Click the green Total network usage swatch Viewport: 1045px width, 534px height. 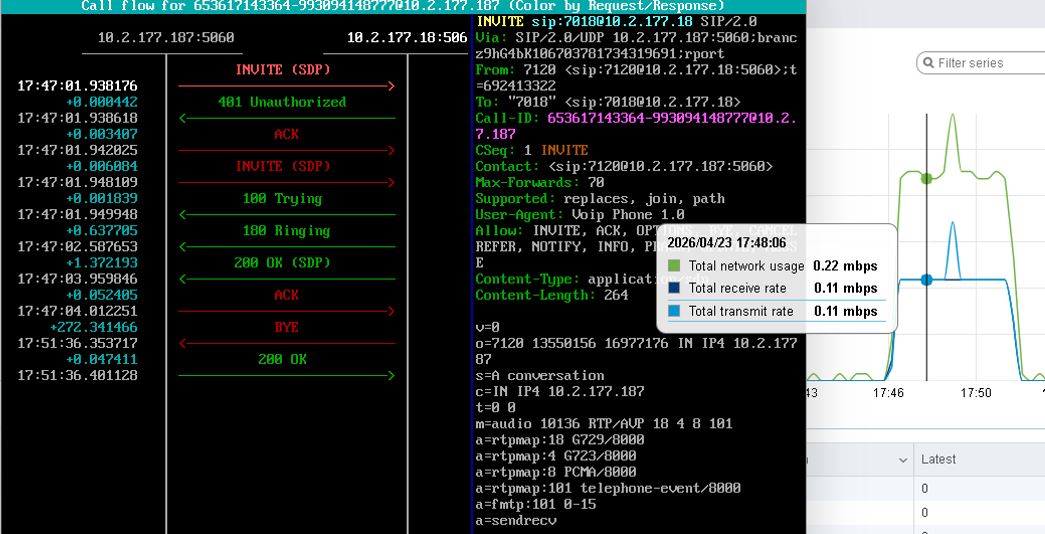pyautogui.click(x=674, y=265)
